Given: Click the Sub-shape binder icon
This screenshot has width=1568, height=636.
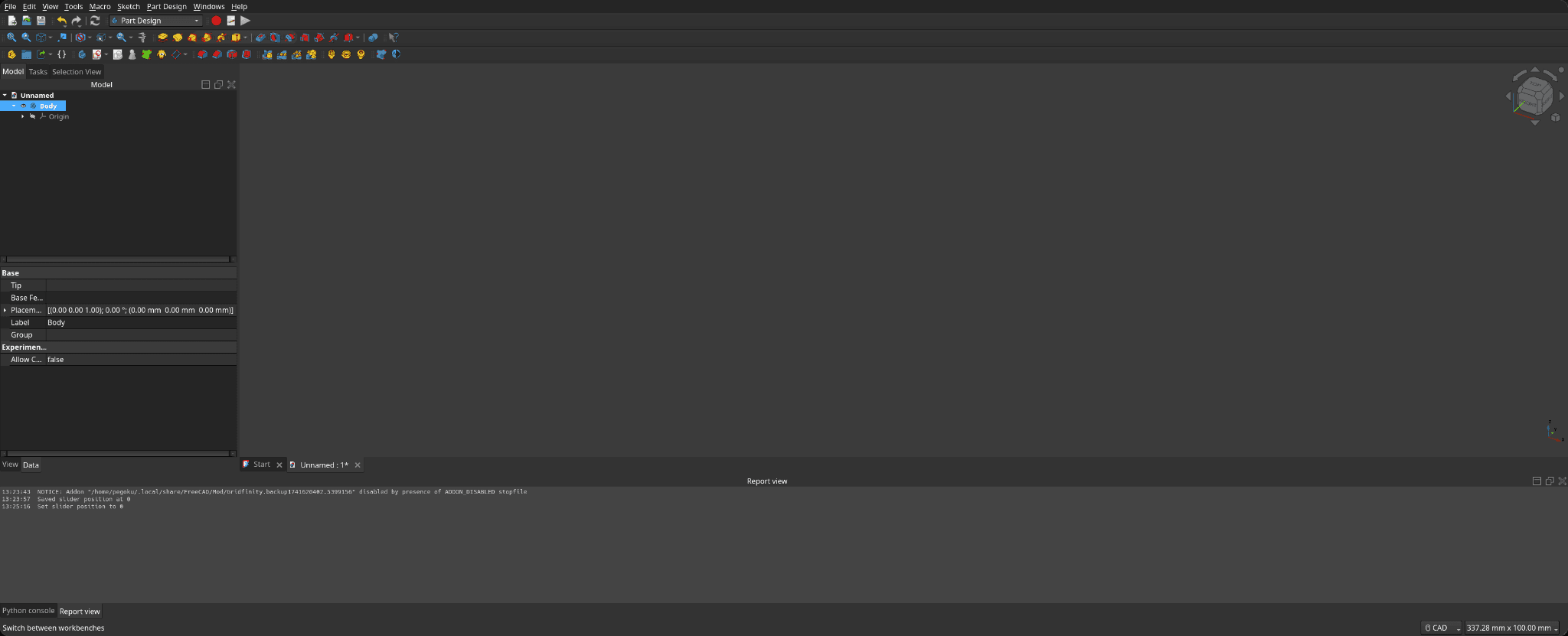Looking at the screenshot, I should 146,54.
